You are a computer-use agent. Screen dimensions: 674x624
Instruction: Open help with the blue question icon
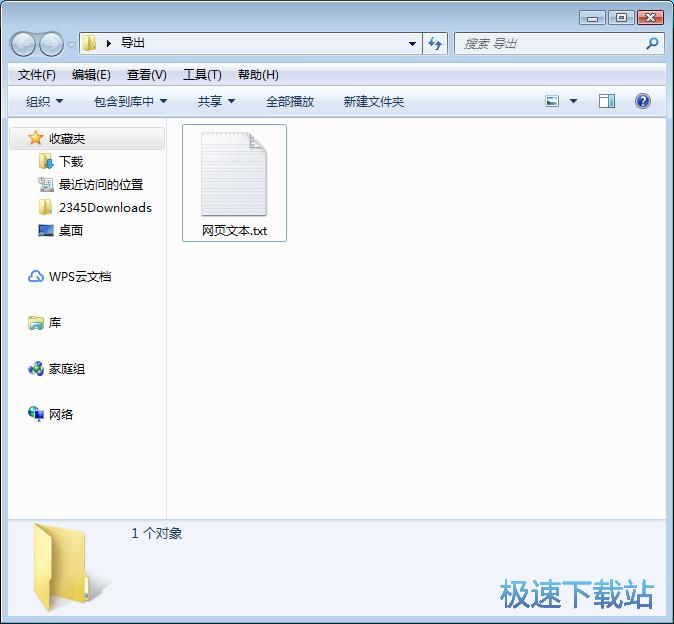pyautogui.click(x=642, y=101)
